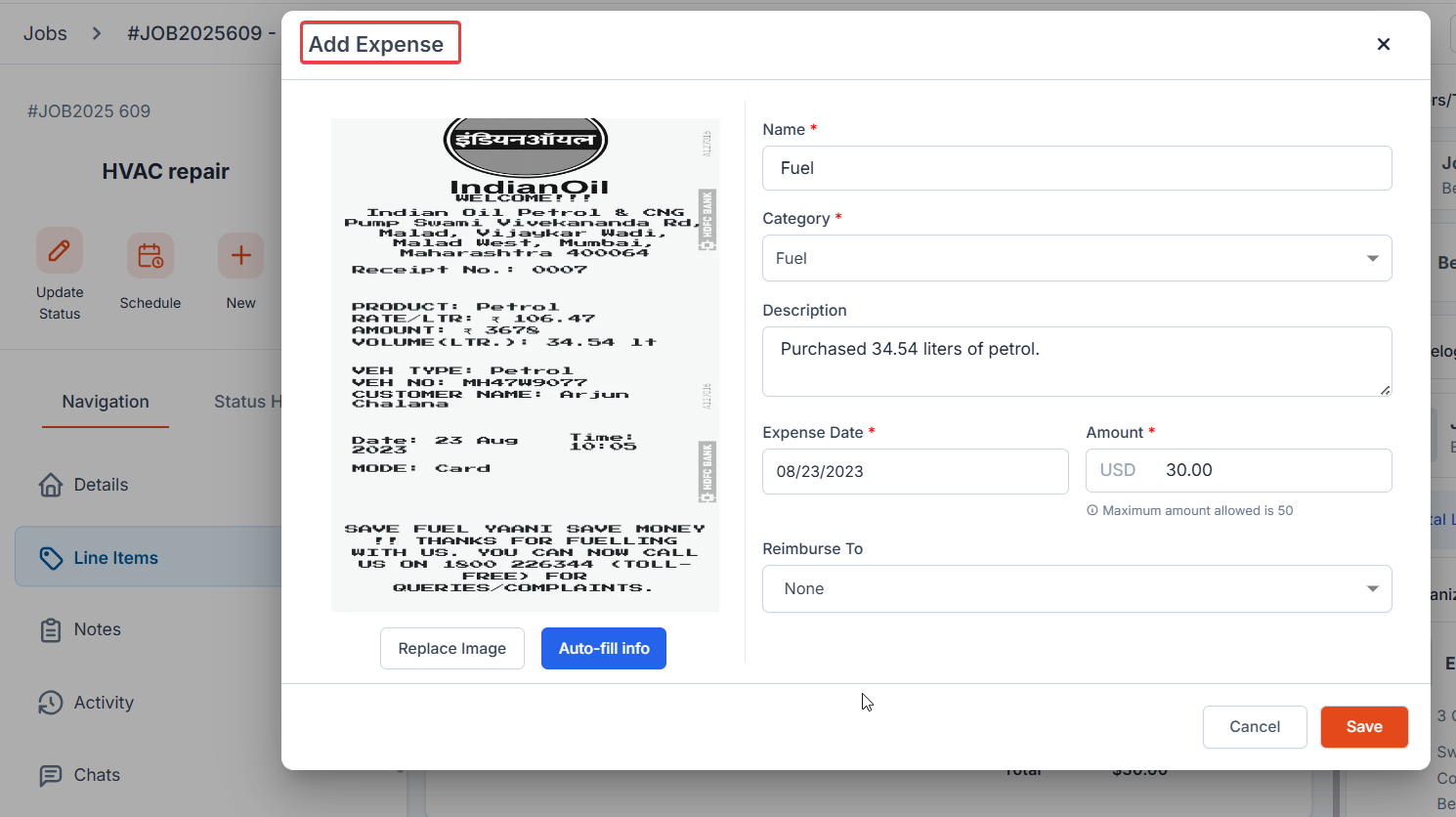Click the Category dropdown arrow
Viewport: 1456px width, 817px height.
click(x=1372, y=258)
